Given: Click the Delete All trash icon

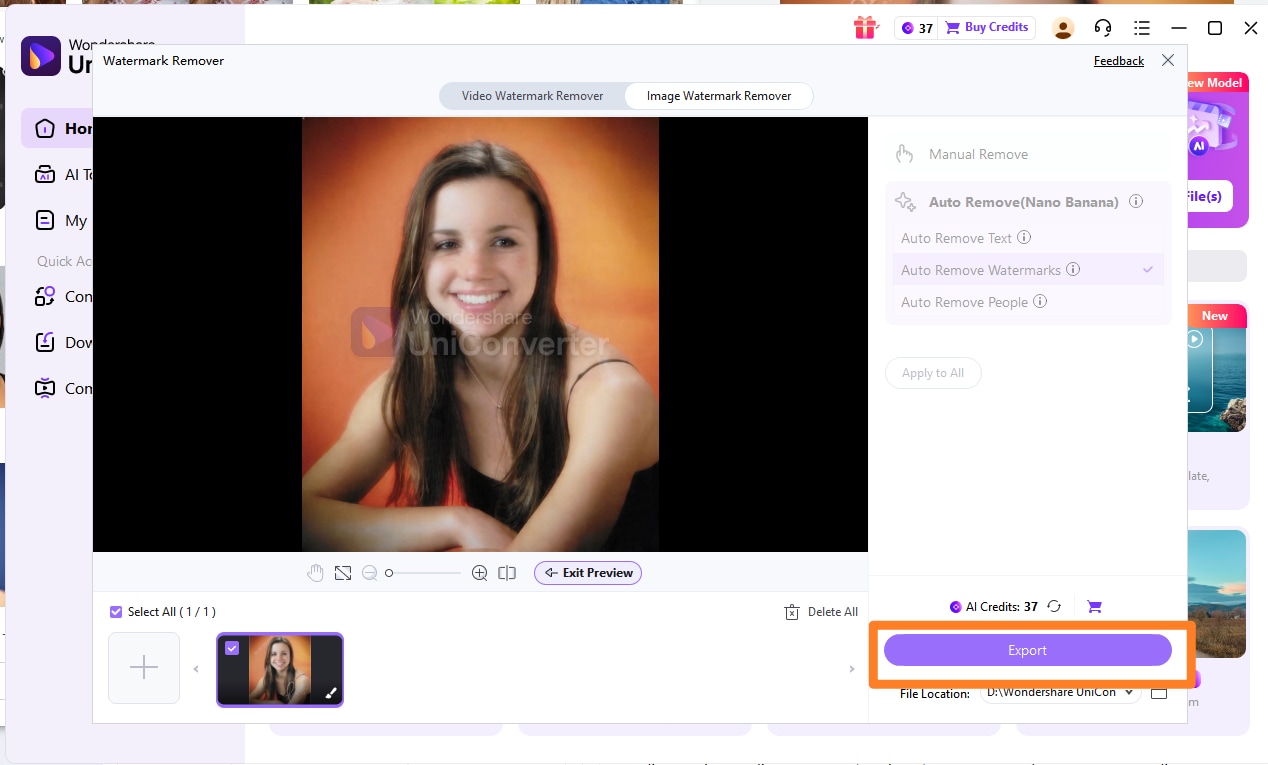Looking at the screenshot, I should pos(792,612).
